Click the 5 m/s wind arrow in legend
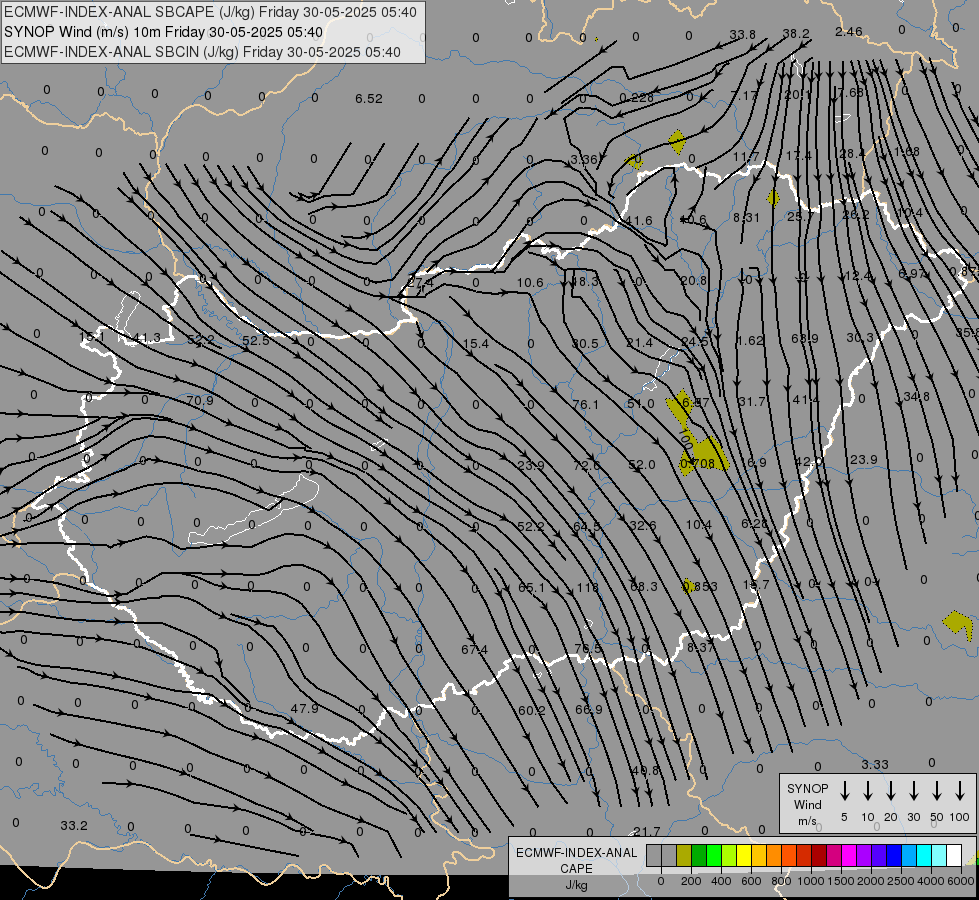Viewport: 979px width, 900px height. tap(844, 791)
